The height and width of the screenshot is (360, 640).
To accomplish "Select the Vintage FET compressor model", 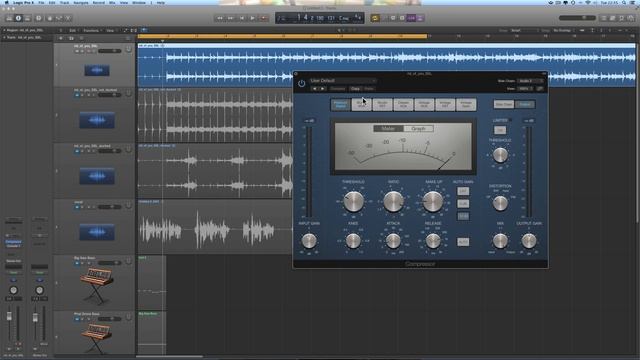I will pyautogui.click(x=445, y=104).
